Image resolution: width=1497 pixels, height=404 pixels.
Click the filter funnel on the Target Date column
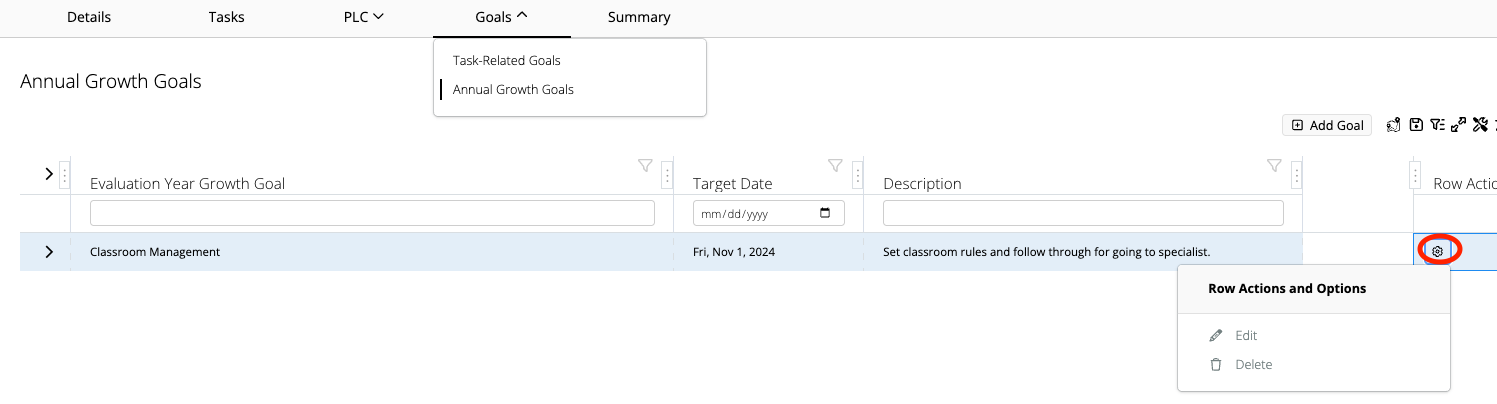[835, 165]
